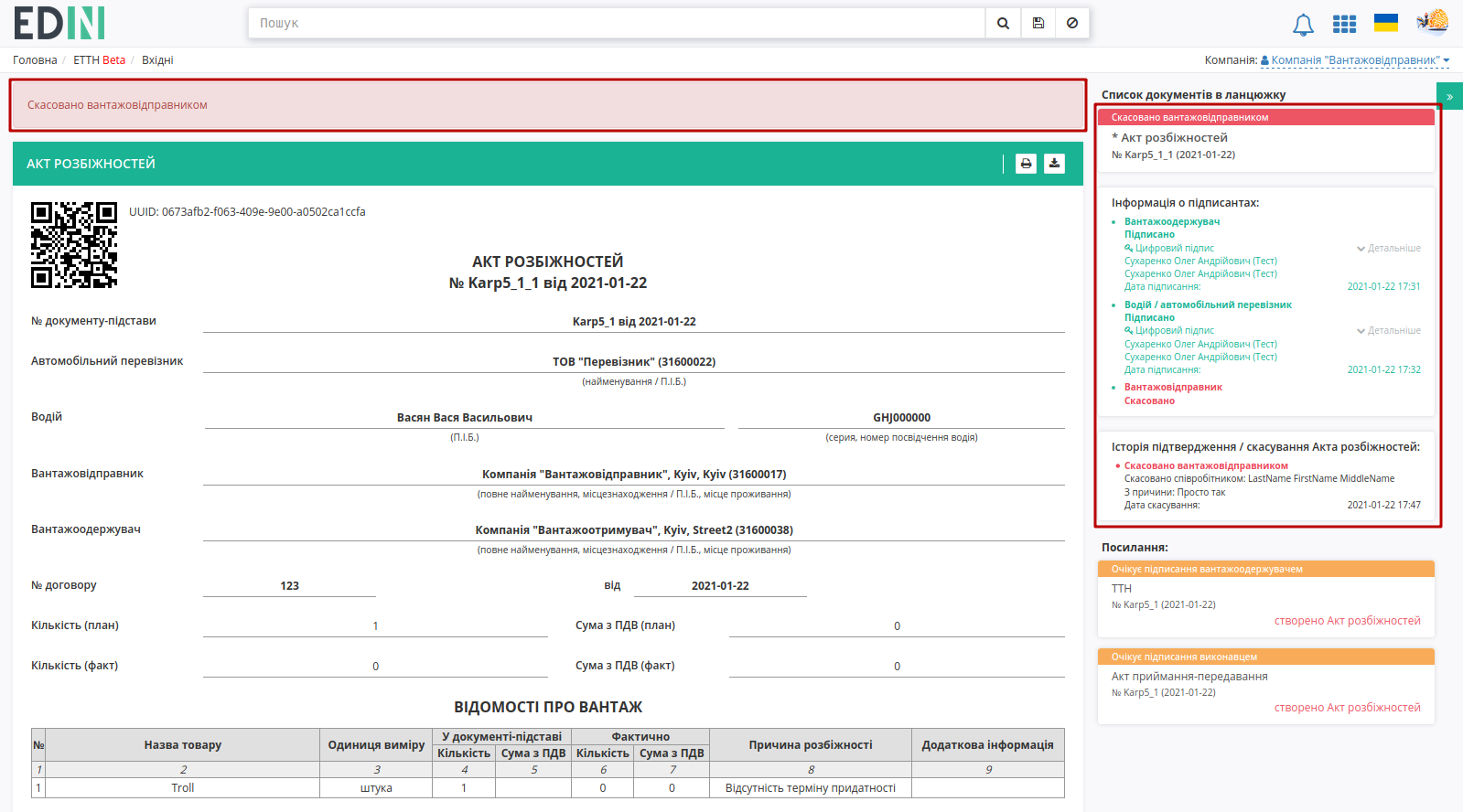Click the Скасовано вантажовідправником alert banner
This screenshot has height=812, width=1463.
tap(548, 105)
